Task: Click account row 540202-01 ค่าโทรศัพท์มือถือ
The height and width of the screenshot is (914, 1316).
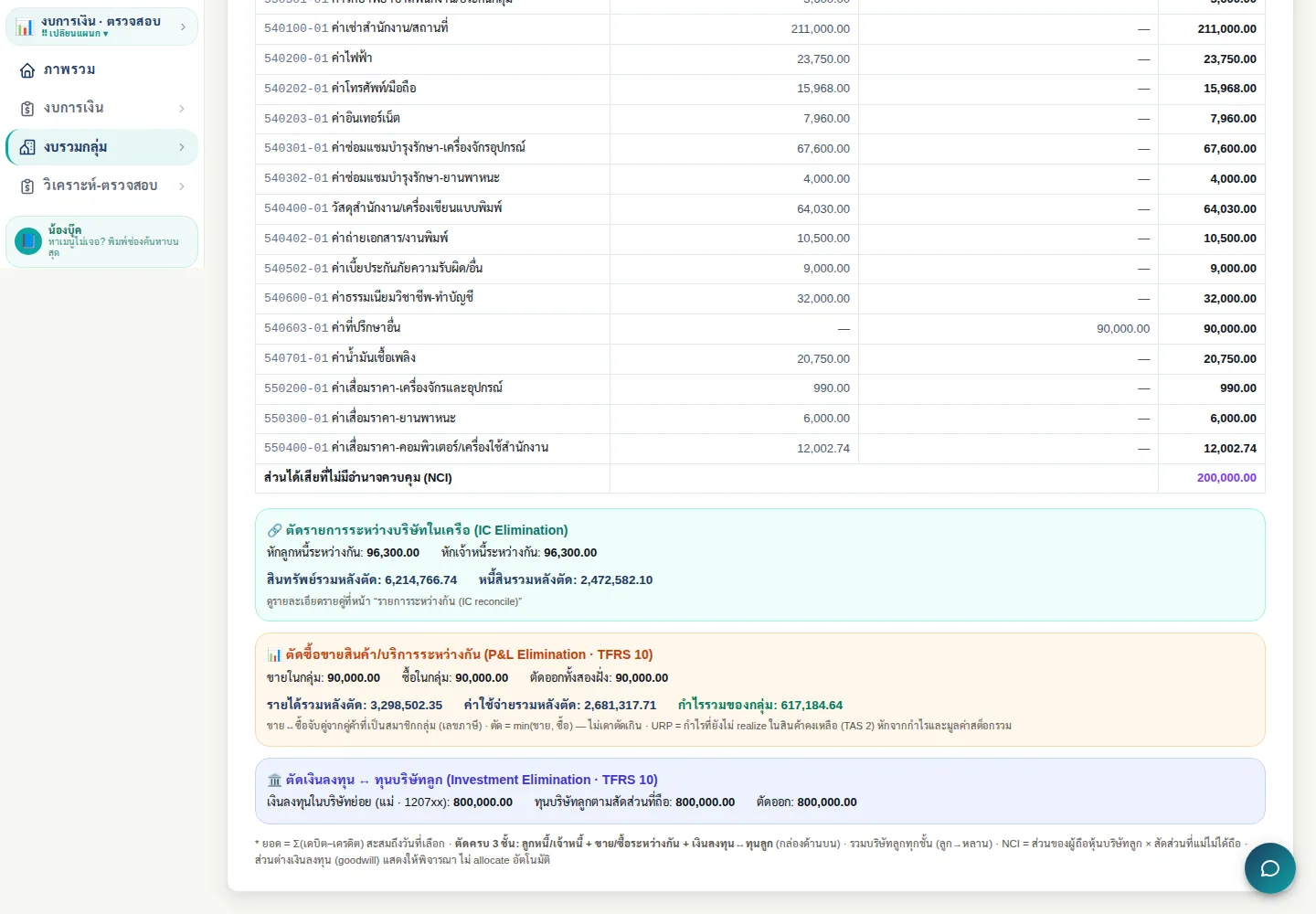Action: click(x=760, y=89)
